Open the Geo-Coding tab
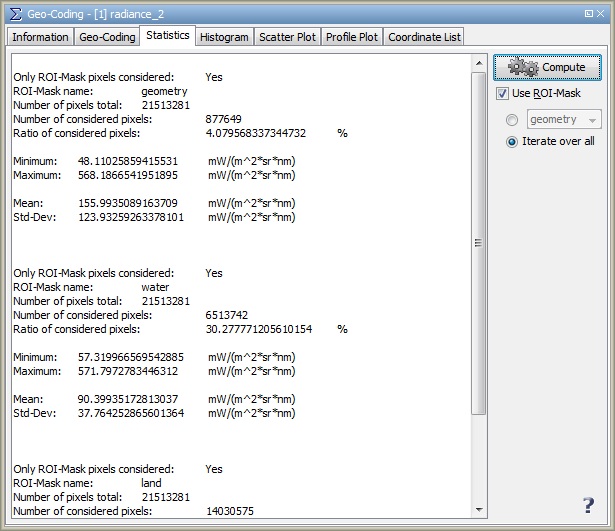Viewport: 615px width, 531px height. [x=107, y=37]
